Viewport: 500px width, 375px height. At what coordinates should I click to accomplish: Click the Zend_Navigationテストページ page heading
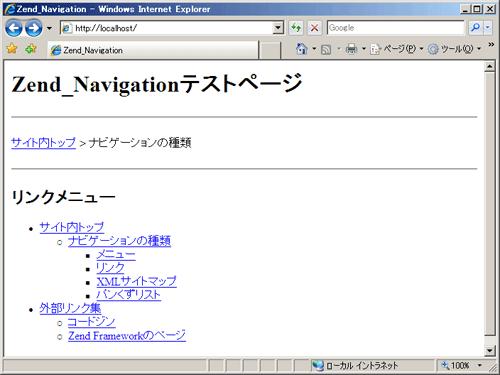(157, 84)
